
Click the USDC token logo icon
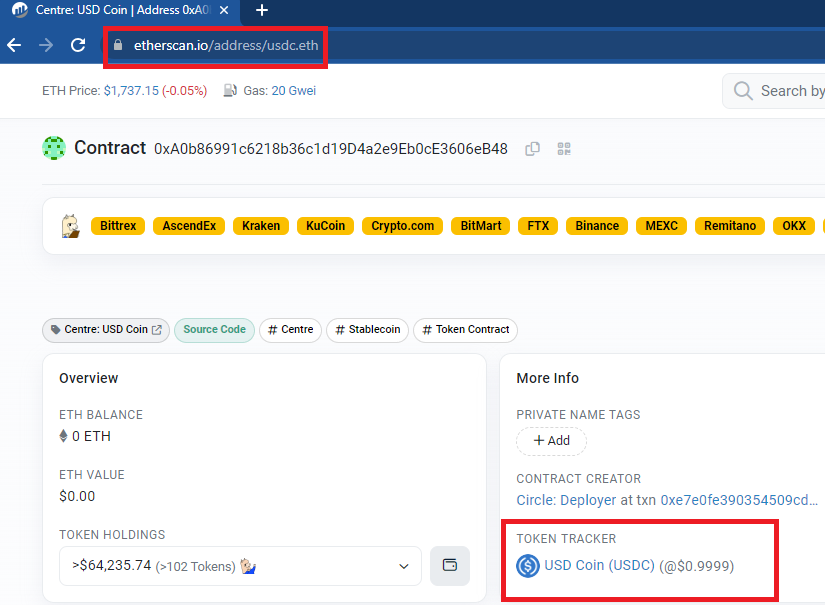pyautogui.click(x=528, y=566)
